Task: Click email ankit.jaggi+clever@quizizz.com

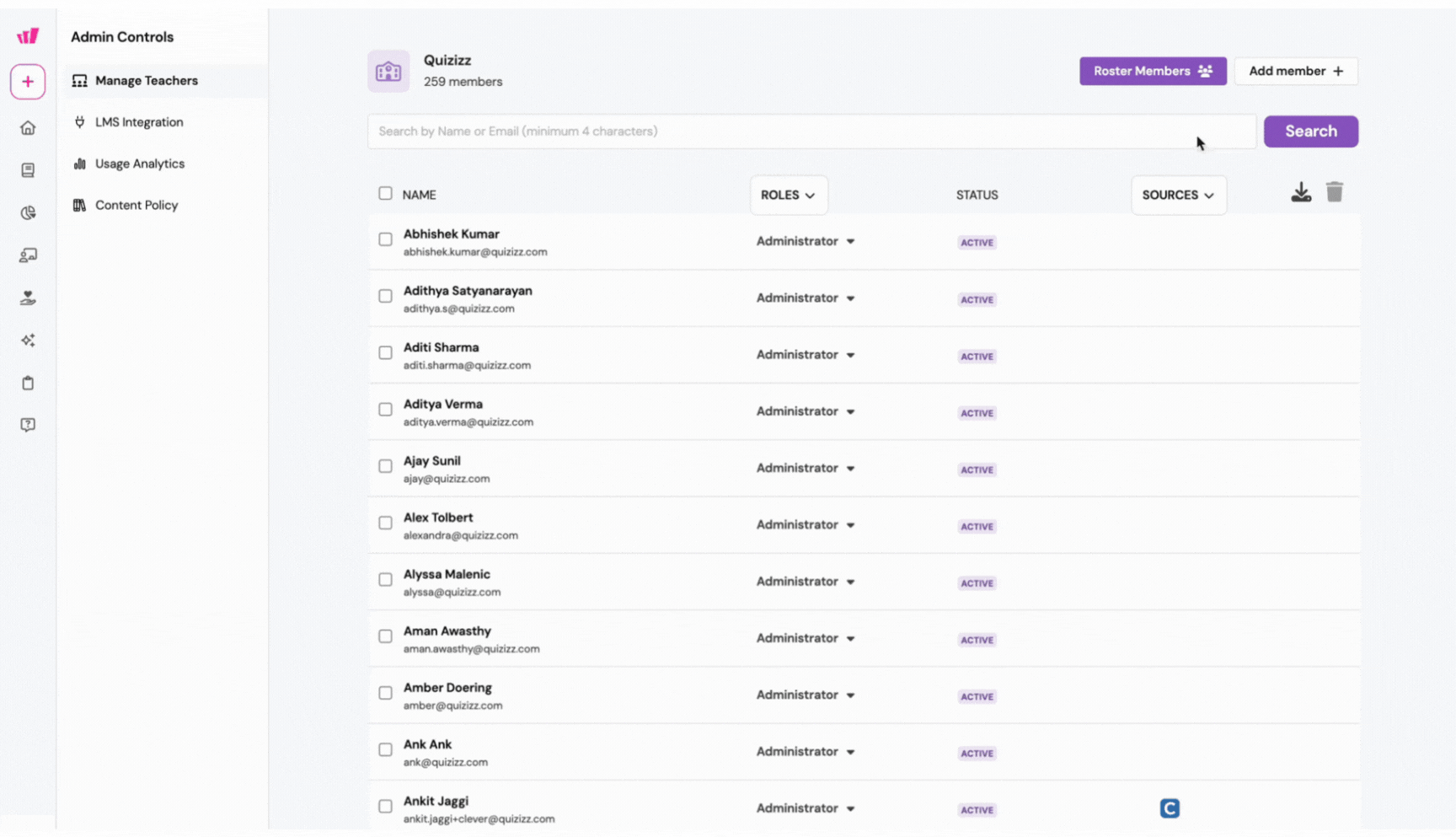Action: point(479,819)
